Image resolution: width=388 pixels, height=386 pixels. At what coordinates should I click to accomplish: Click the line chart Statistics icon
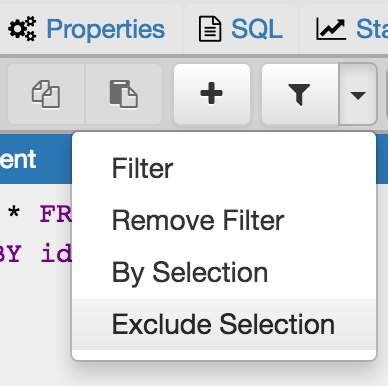pos(331,29)
